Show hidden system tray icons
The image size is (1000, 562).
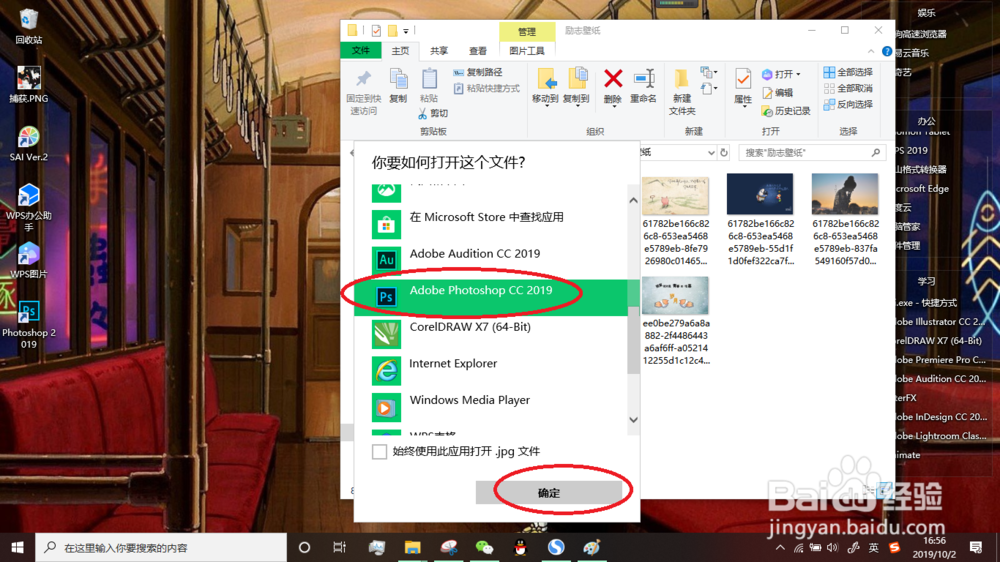point(781,547)
